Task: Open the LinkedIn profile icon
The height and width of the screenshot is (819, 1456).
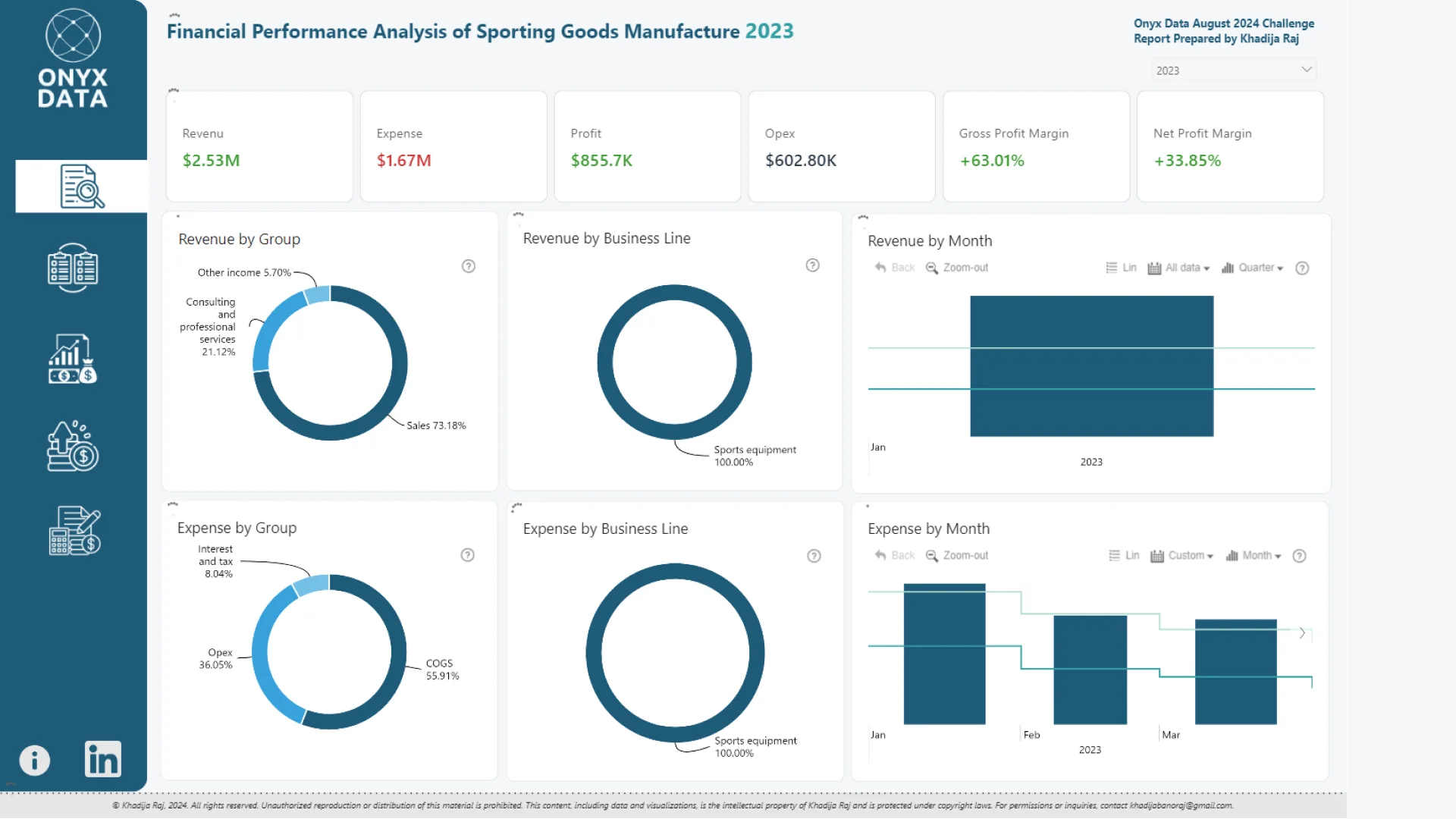Action: coord(103,759)
